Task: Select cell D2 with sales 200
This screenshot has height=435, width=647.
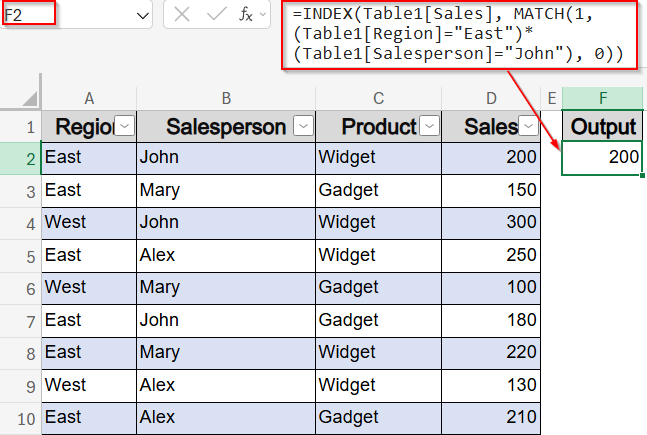Action: click(x=491, y=158)
